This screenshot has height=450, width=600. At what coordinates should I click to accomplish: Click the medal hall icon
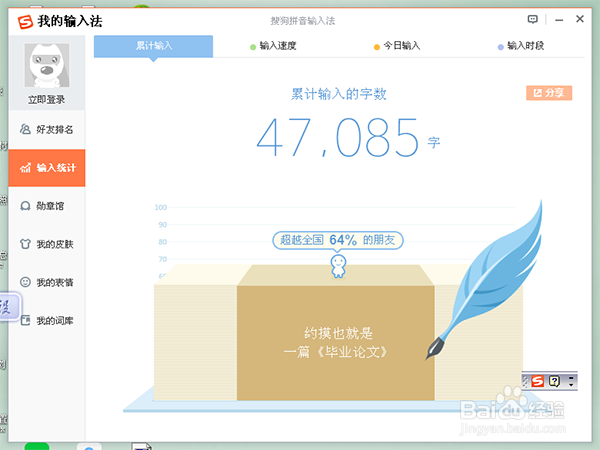(25, 206)
